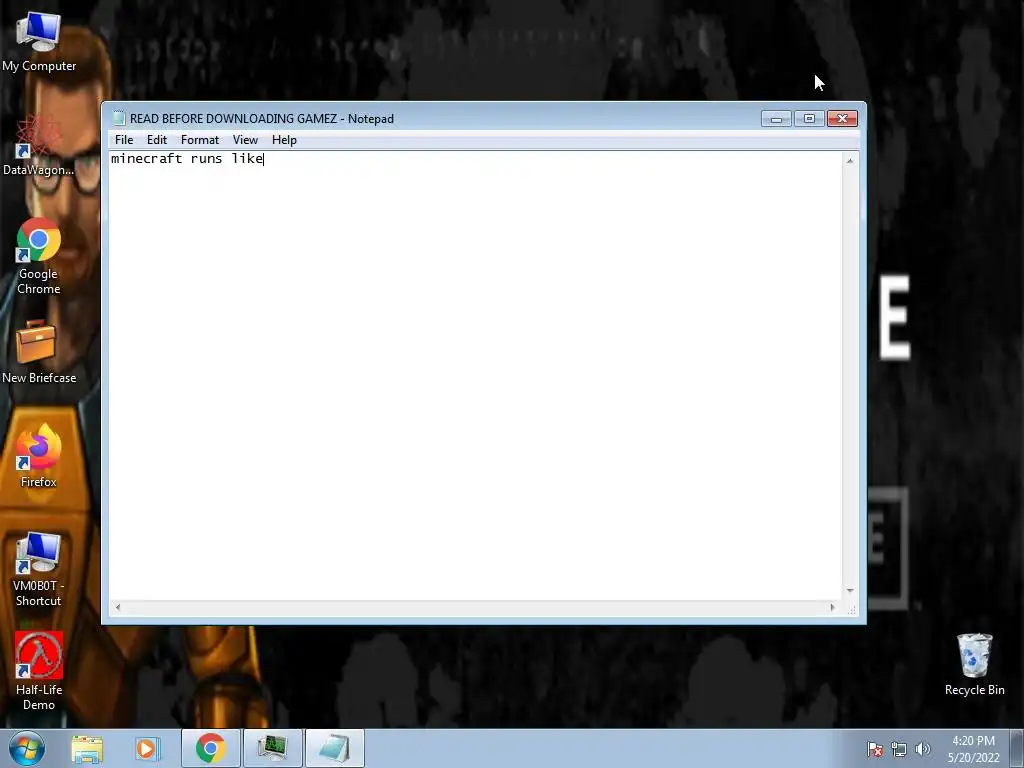Click the horizontal scrollbar left arrow in Notepad
This screenshot has width=1024, height=768.
118,607
